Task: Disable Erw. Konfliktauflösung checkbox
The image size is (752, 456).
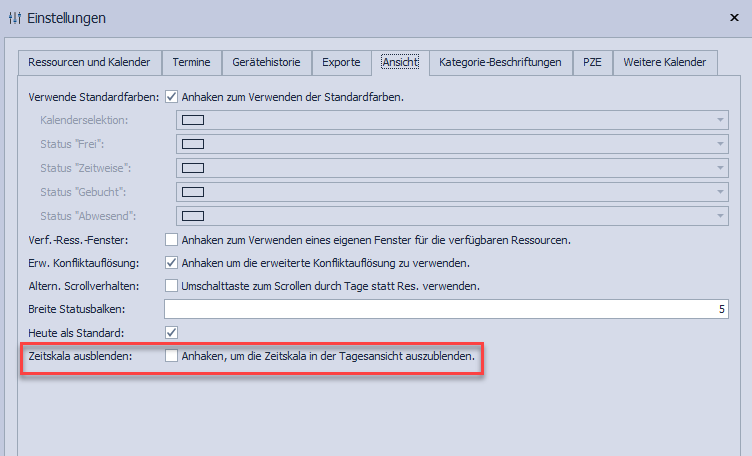Action: pyautogui.click(x=171, y=263)
